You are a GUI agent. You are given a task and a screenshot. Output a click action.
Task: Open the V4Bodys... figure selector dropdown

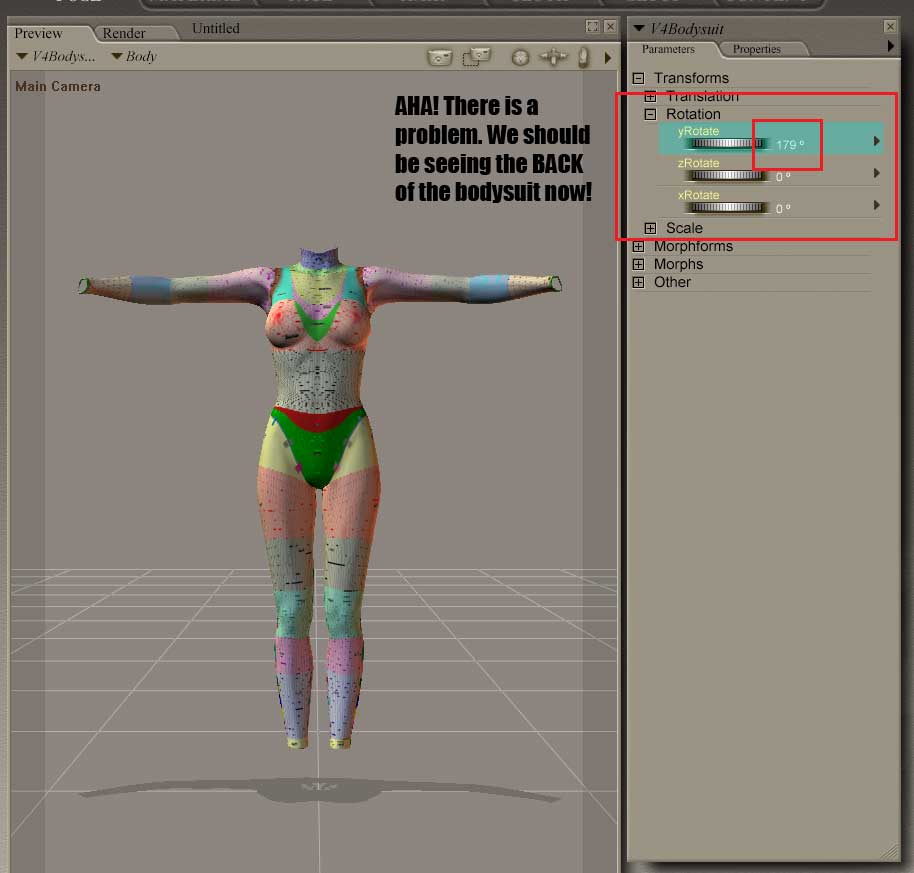coord(56,57)
